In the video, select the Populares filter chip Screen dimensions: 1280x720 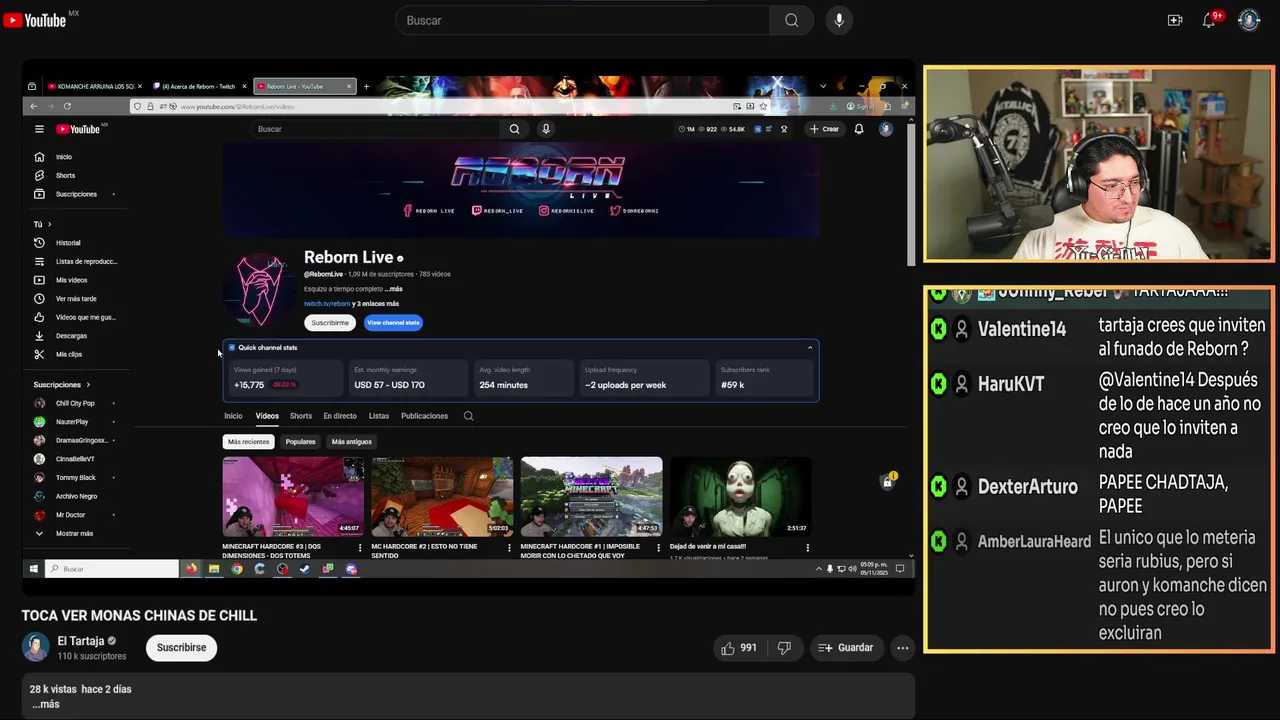pos(300,442)
